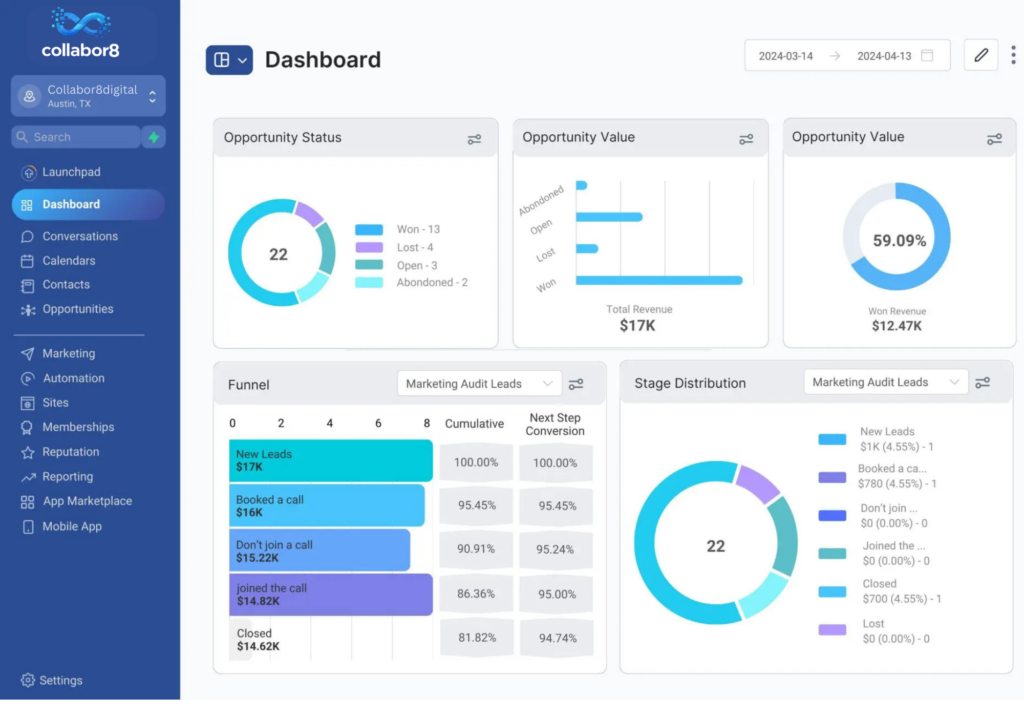The height and width of the screenshot is (717, 1024).
Task: Click the Mobile App phone icon
Action: coord(27,526)
